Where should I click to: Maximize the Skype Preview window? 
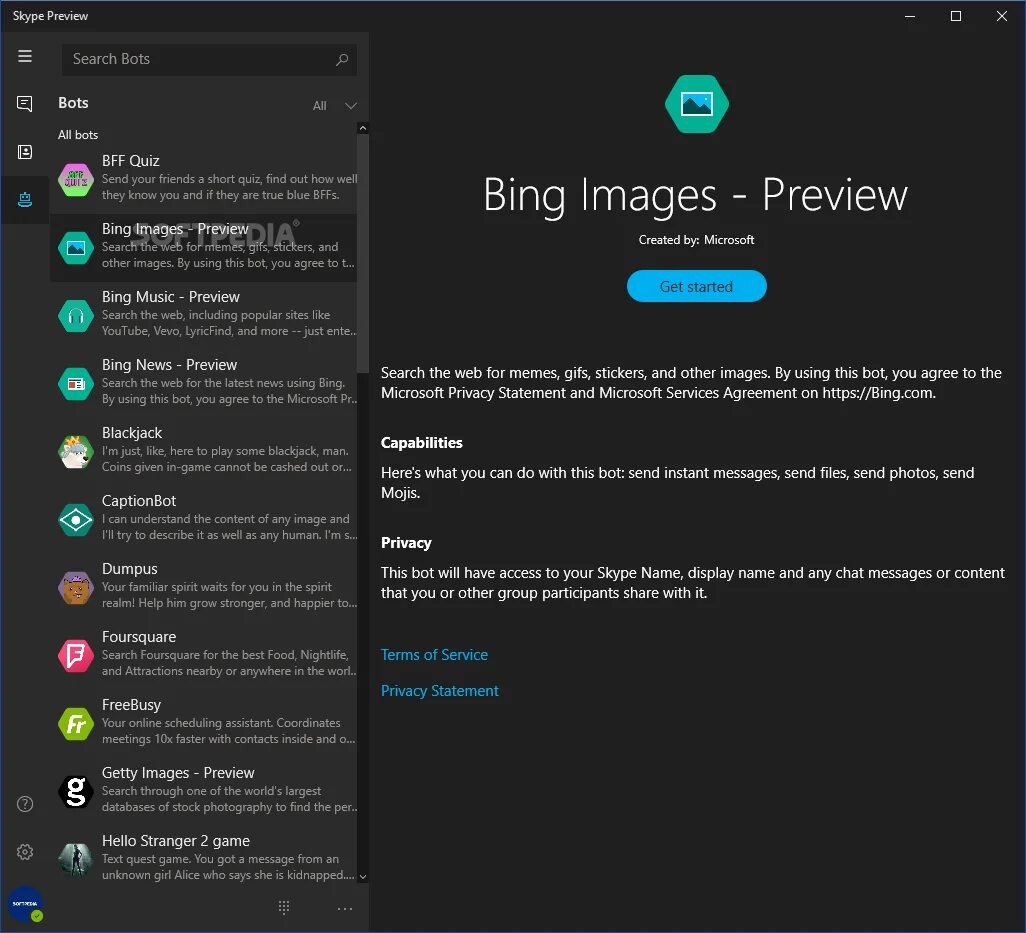(x=955, y=16)
